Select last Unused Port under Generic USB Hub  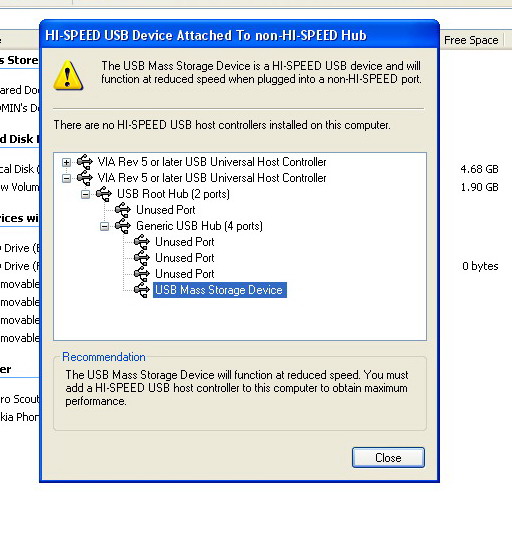(184, 274)
